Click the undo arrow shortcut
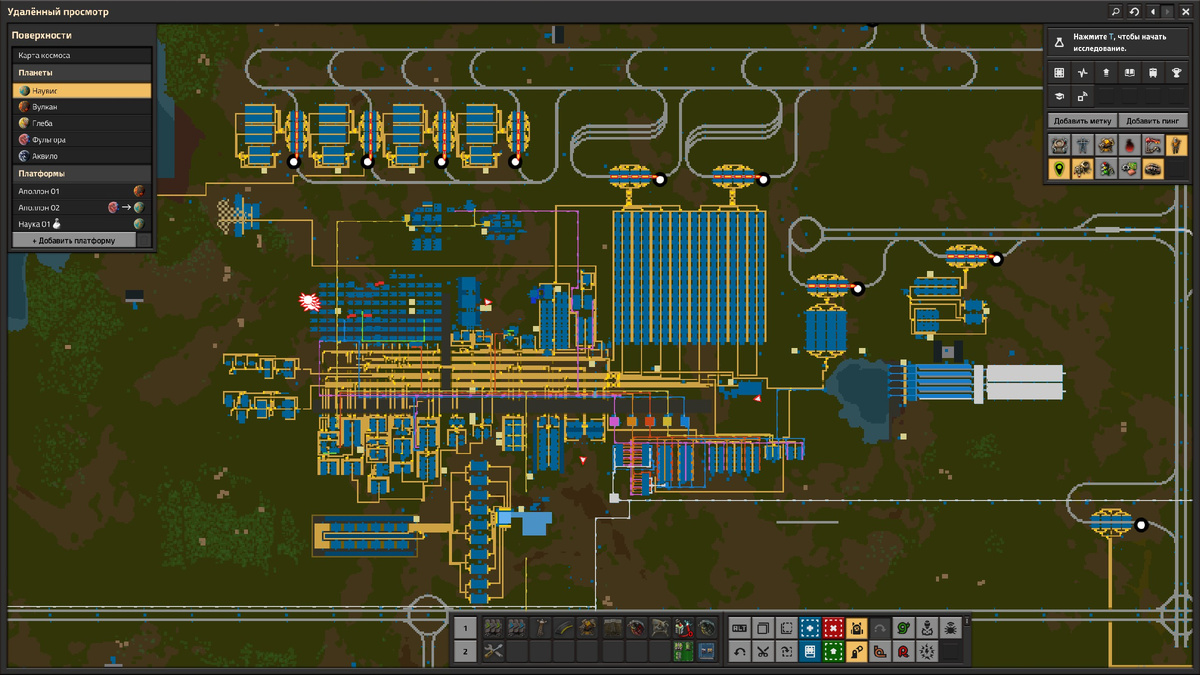The height and width of the screenshot is (675, 1200). (x=739, y=651)
